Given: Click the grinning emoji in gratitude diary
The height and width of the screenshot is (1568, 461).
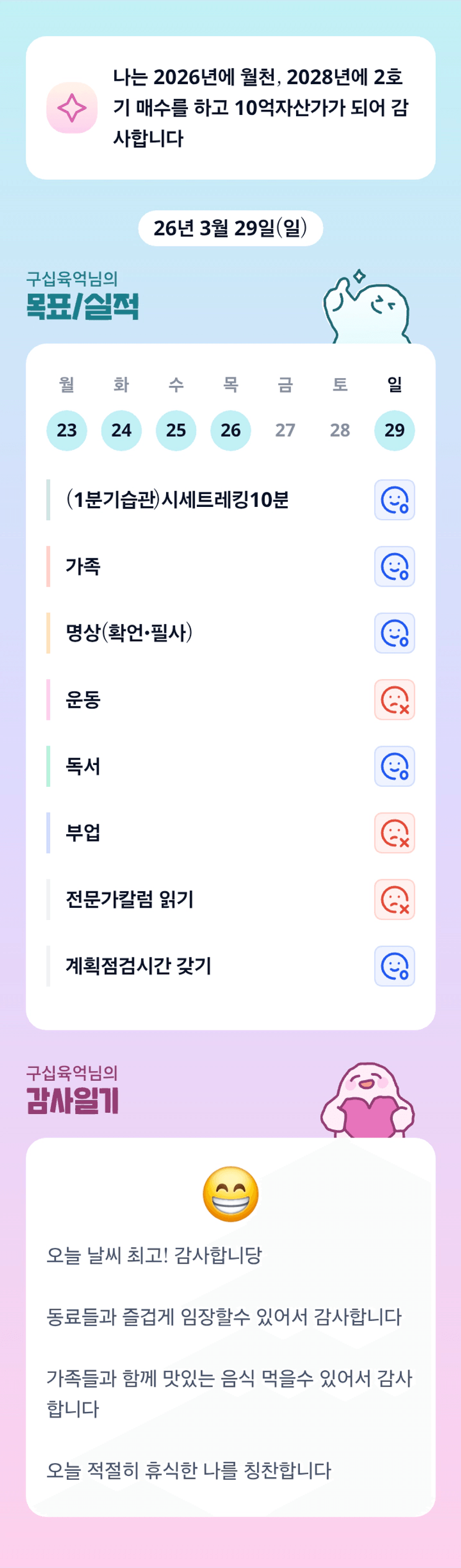Looking at the screenshot, I should click(231, 1194).
